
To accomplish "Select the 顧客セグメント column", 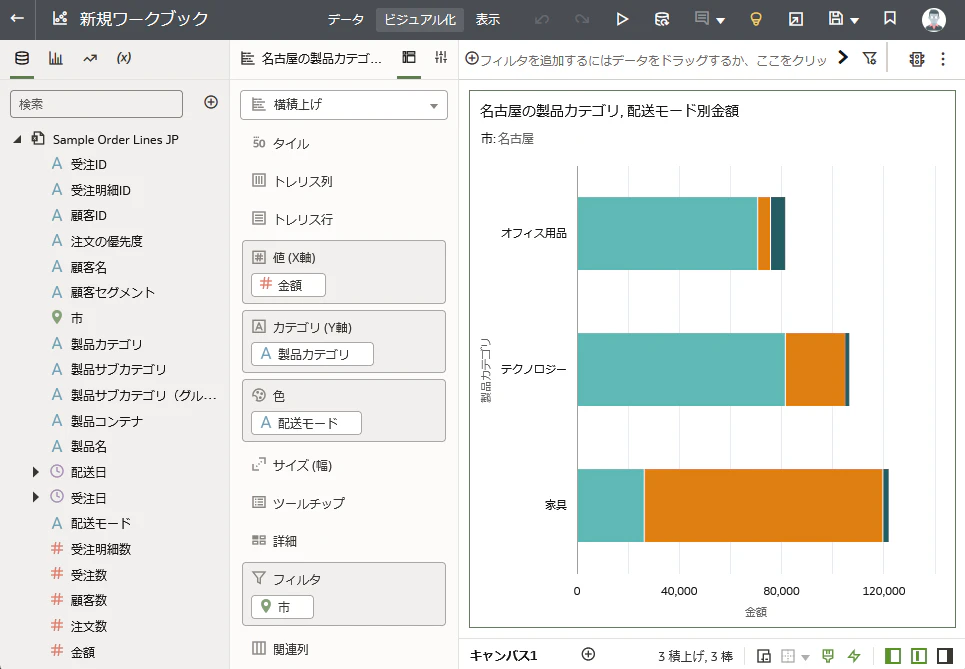I will click(112, 292).
